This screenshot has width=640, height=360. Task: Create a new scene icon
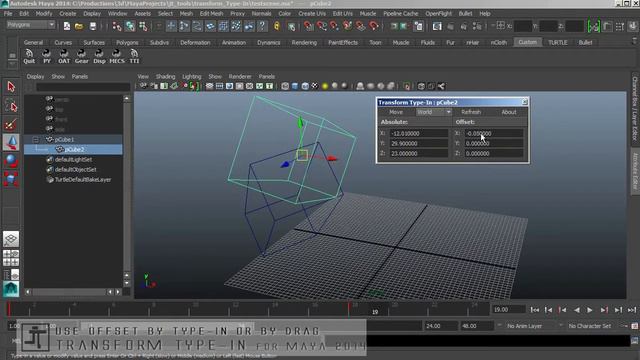pyautogui.click(x=67, y=26)
